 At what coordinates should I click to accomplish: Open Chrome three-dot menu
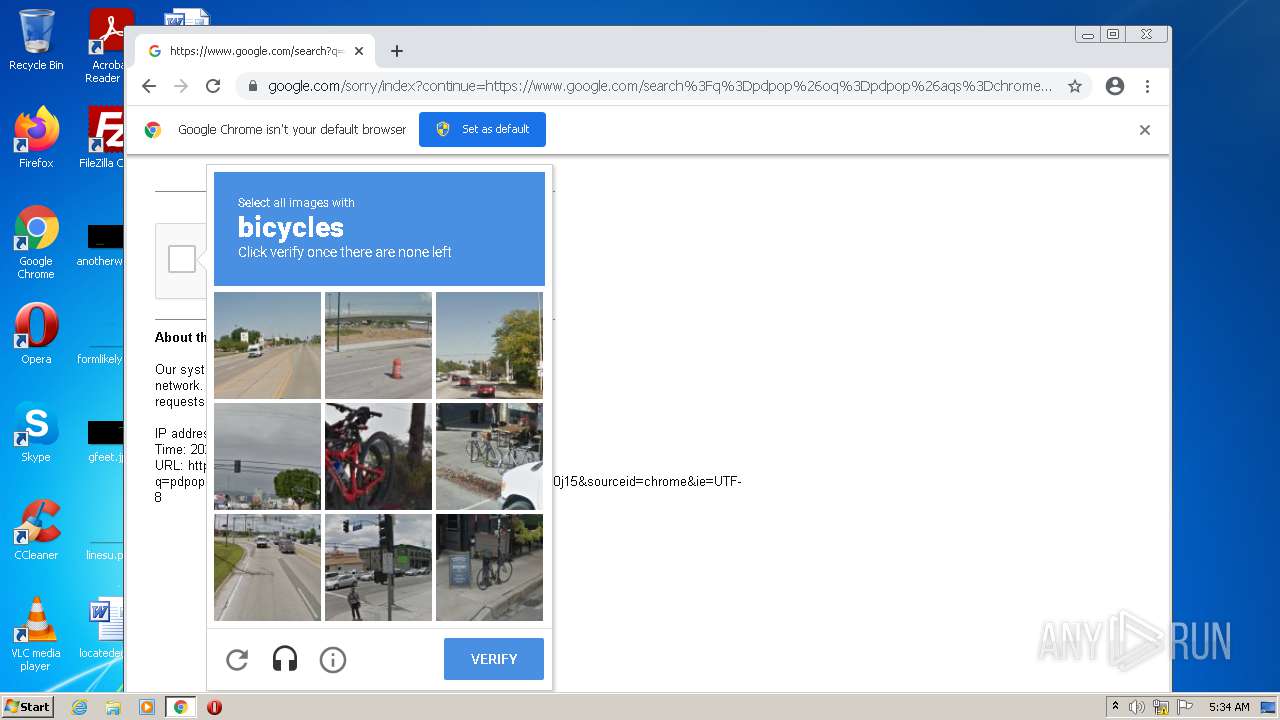1148,86
